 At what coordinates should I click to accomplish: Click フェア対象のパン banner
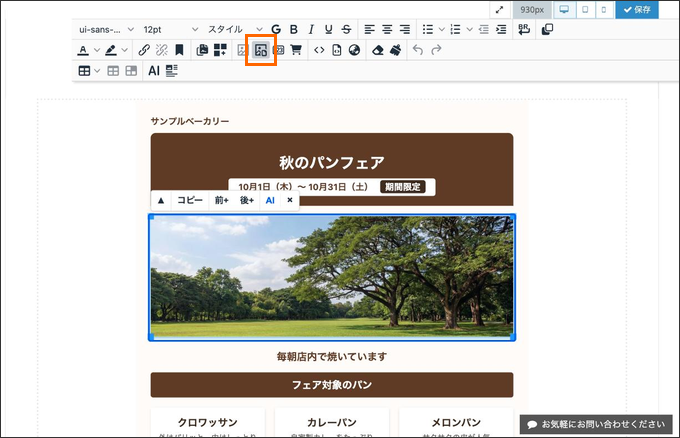[x=332, y=385]
